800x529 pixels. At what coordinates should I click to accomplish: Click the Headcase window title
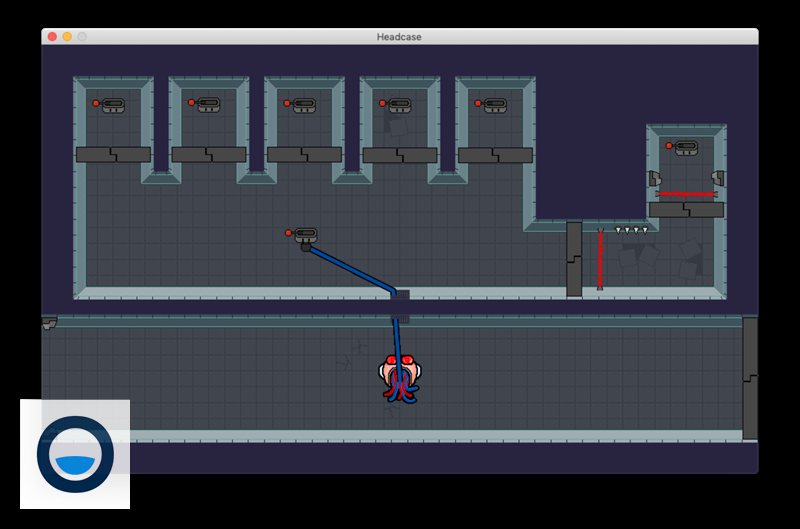[x=399, y=37]
